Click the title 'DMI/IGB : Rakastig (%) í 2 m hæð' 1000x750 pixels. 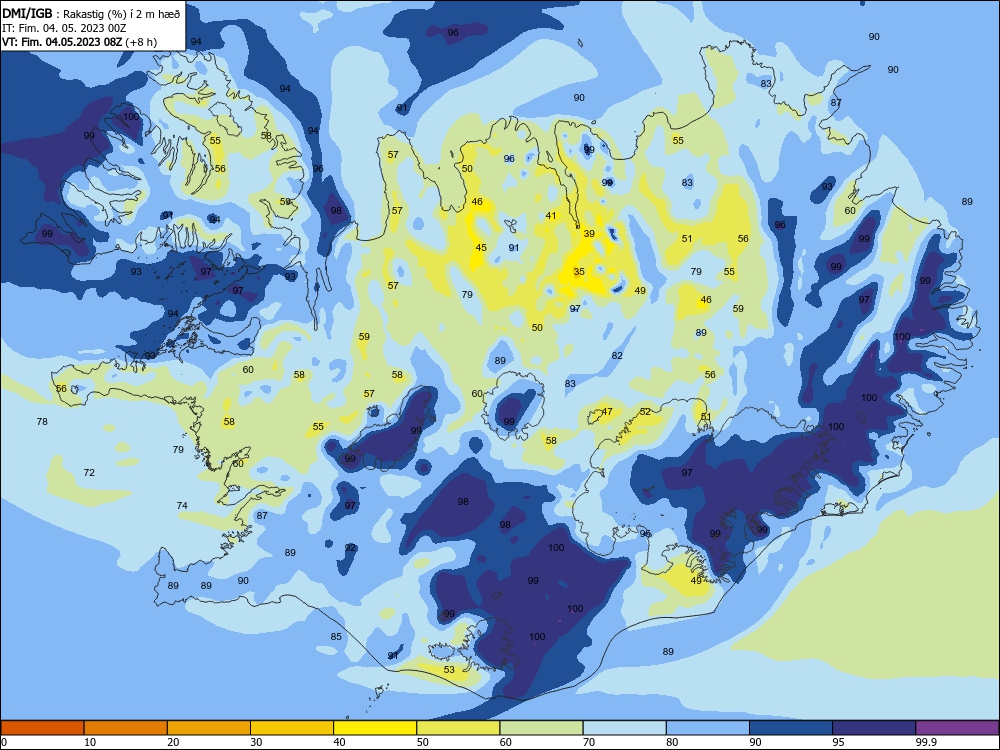[x=91, y=14]
